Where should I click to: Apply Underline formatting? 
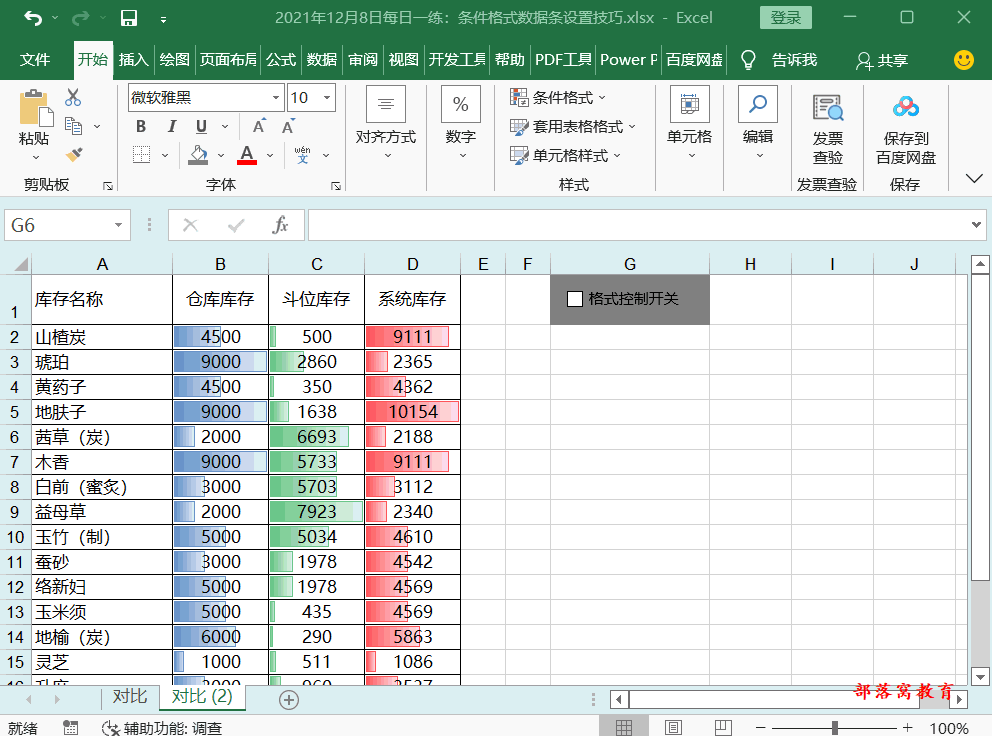(x=201, y=127)
